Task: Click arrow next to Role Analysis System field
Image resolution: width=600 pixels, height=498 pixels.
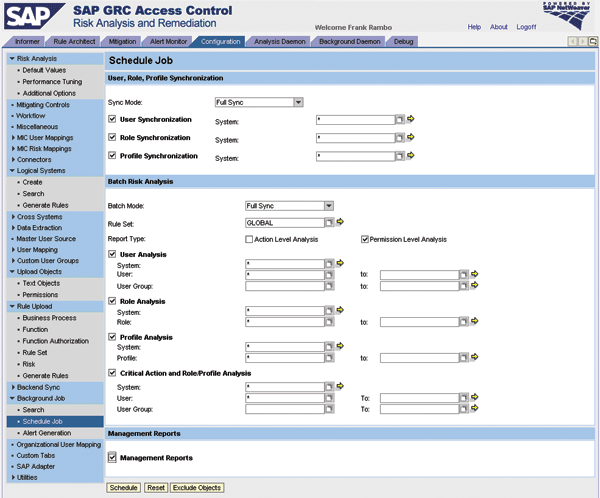Action: coord(340,311)
